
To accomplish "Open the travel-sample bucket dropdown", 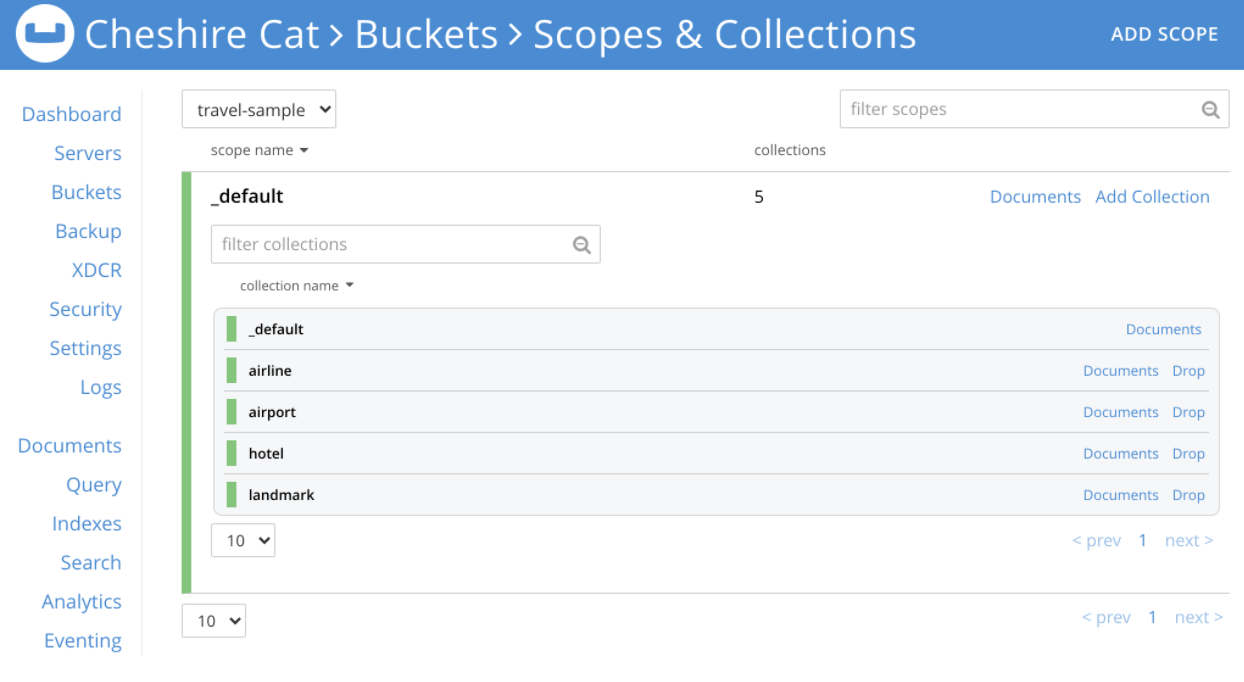I will pyautogui.click(x=259, y=110).
